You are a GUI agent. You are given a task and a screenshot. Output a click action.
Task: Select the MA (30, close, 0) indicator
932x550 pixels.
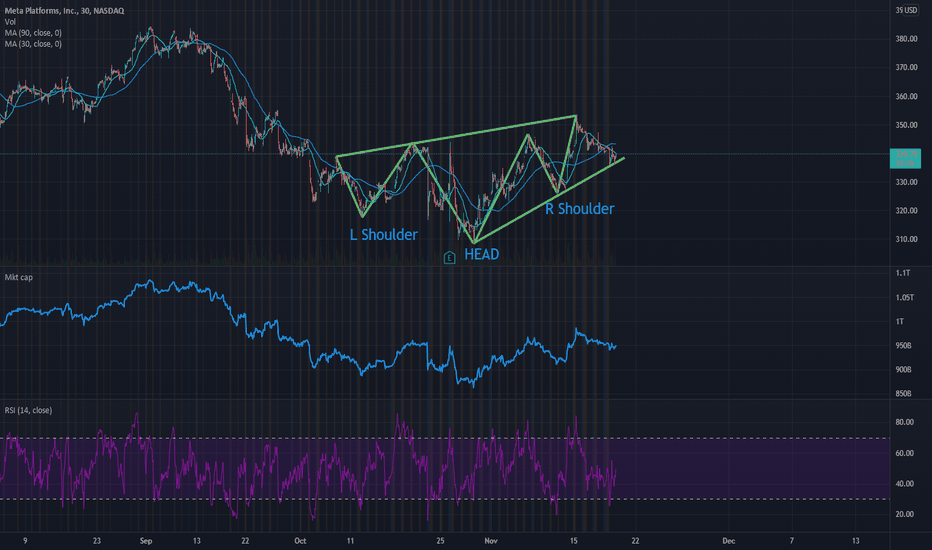33,44
